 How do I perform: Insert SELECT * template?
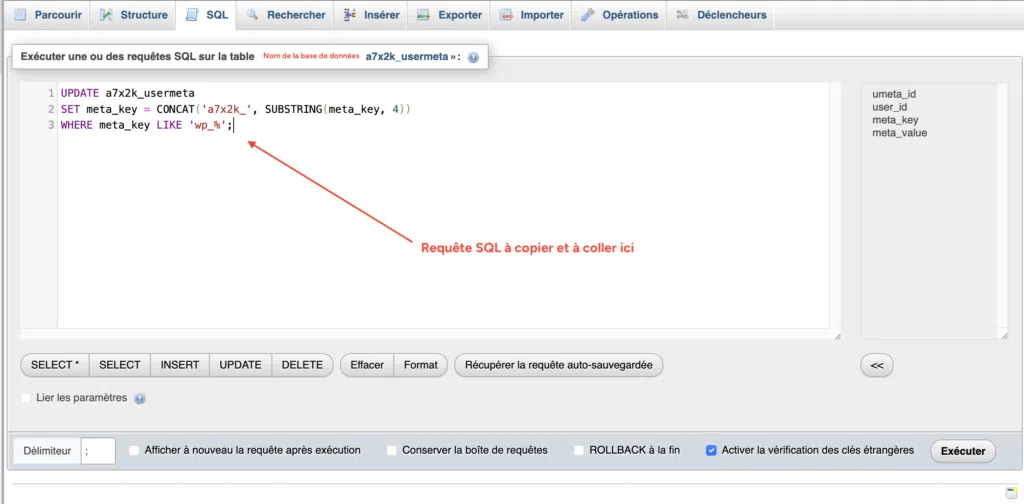click(x=55, y=365)
